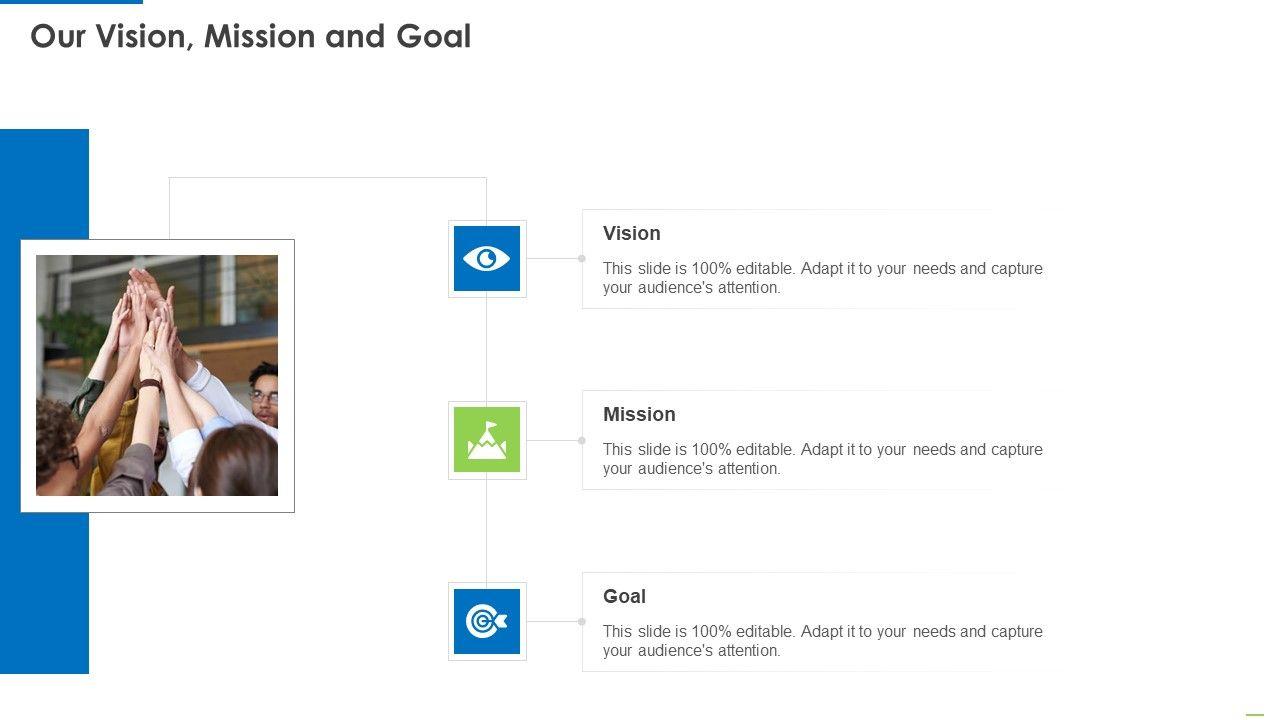Screen dimensions: 1280x720
Task: Select the connector dot beside the Goal box
Action: (x=582, y=622)
